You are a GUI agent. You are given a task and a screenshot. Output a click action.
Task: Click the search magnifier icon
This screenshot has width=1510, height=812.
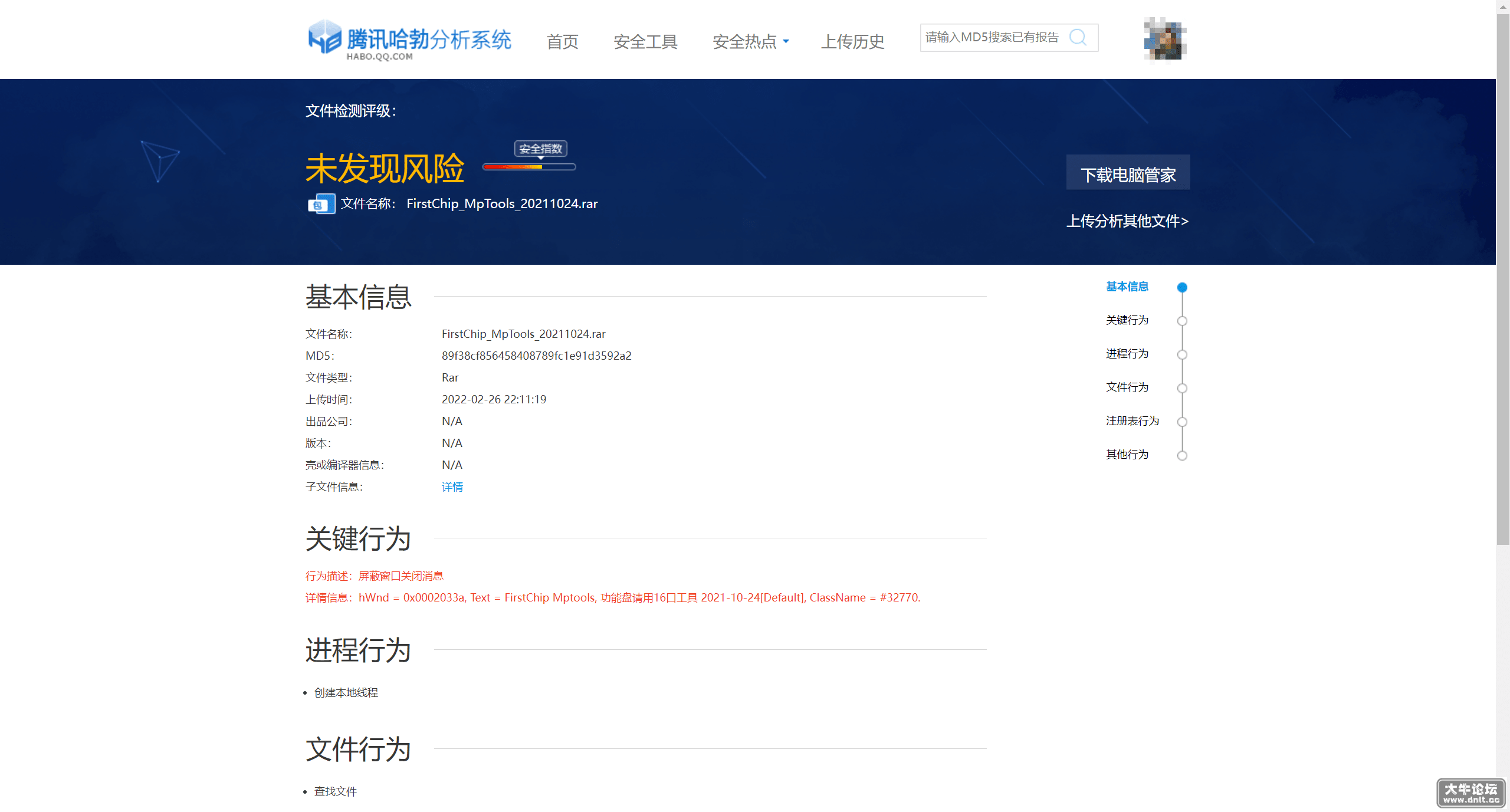[x=1078, y=37]
